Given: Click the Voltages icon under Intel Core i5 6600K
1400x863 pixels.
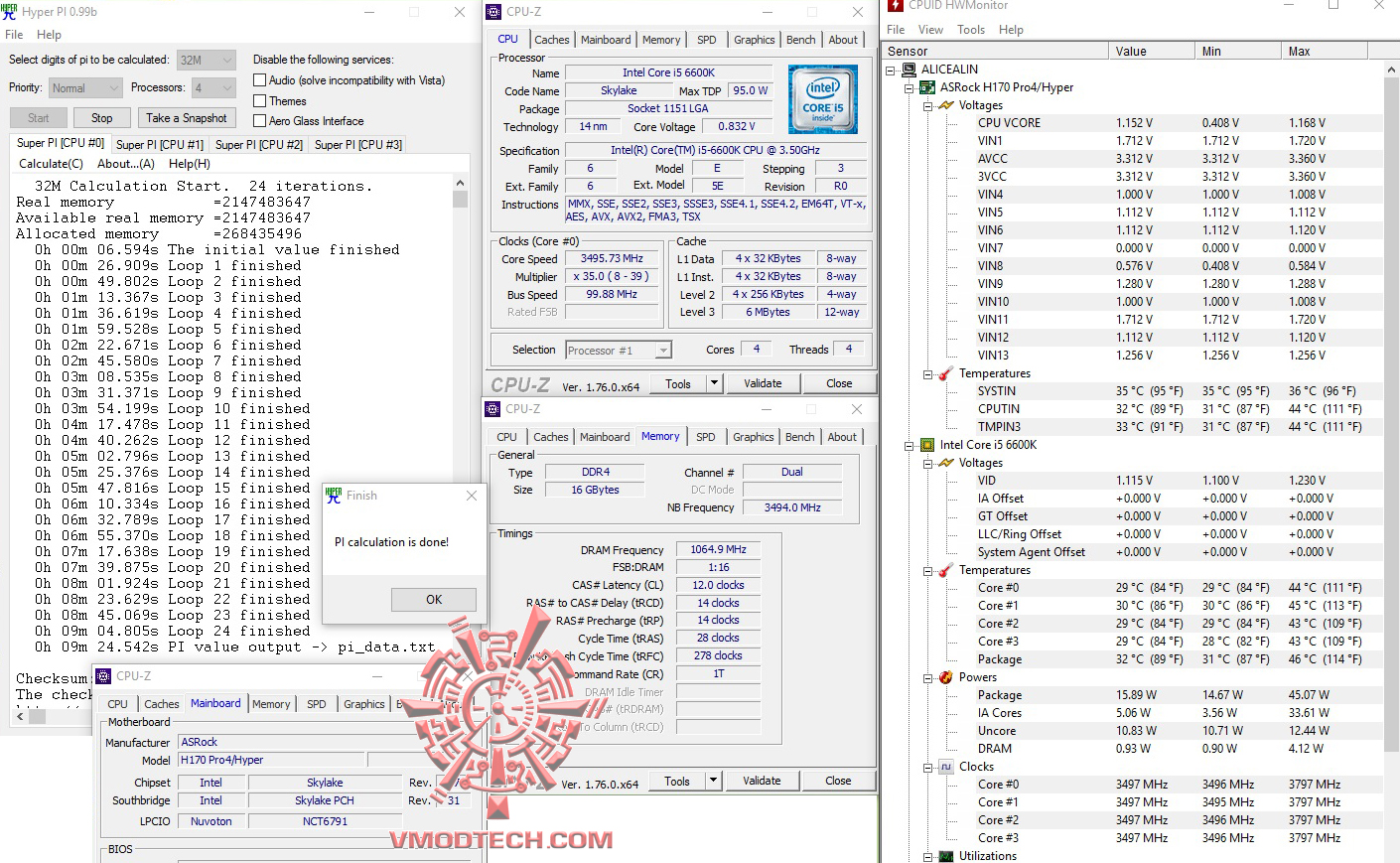Looking at the screenshot, I should tap(946, 463).
